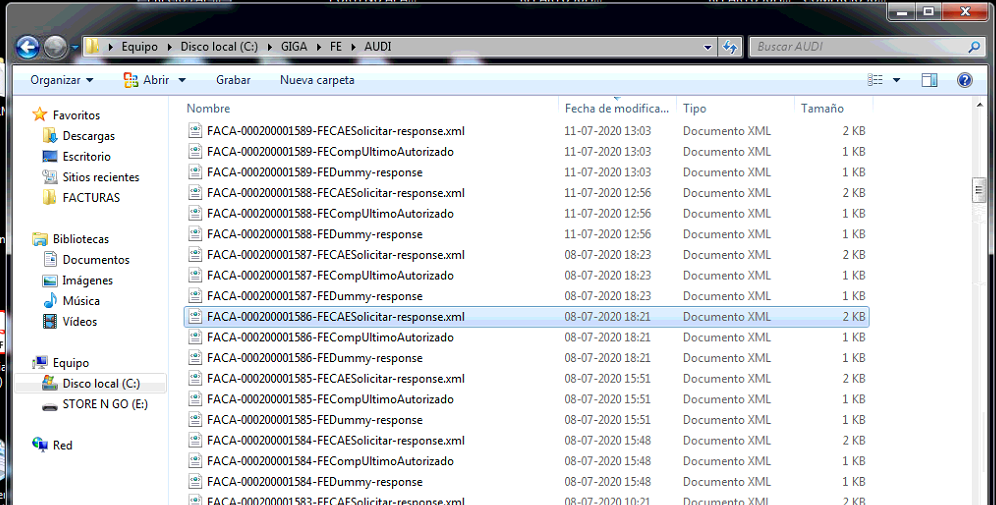Select Bibliotecas in navigation pane
This screenshot has height=505, width=996.
pyautogui.click(x=80, y=239)
